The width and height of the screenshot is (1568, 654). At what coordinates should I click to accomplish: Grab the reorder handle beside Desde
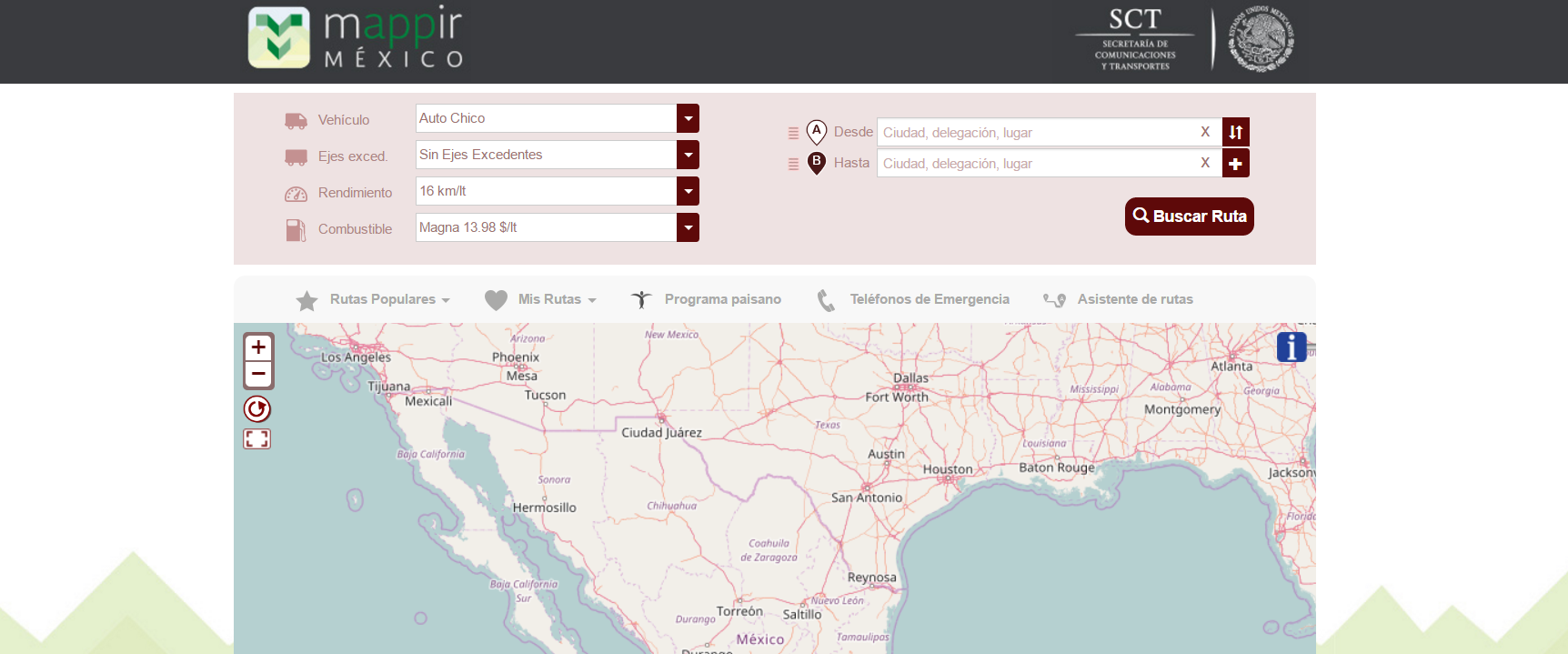click(793, 133)
